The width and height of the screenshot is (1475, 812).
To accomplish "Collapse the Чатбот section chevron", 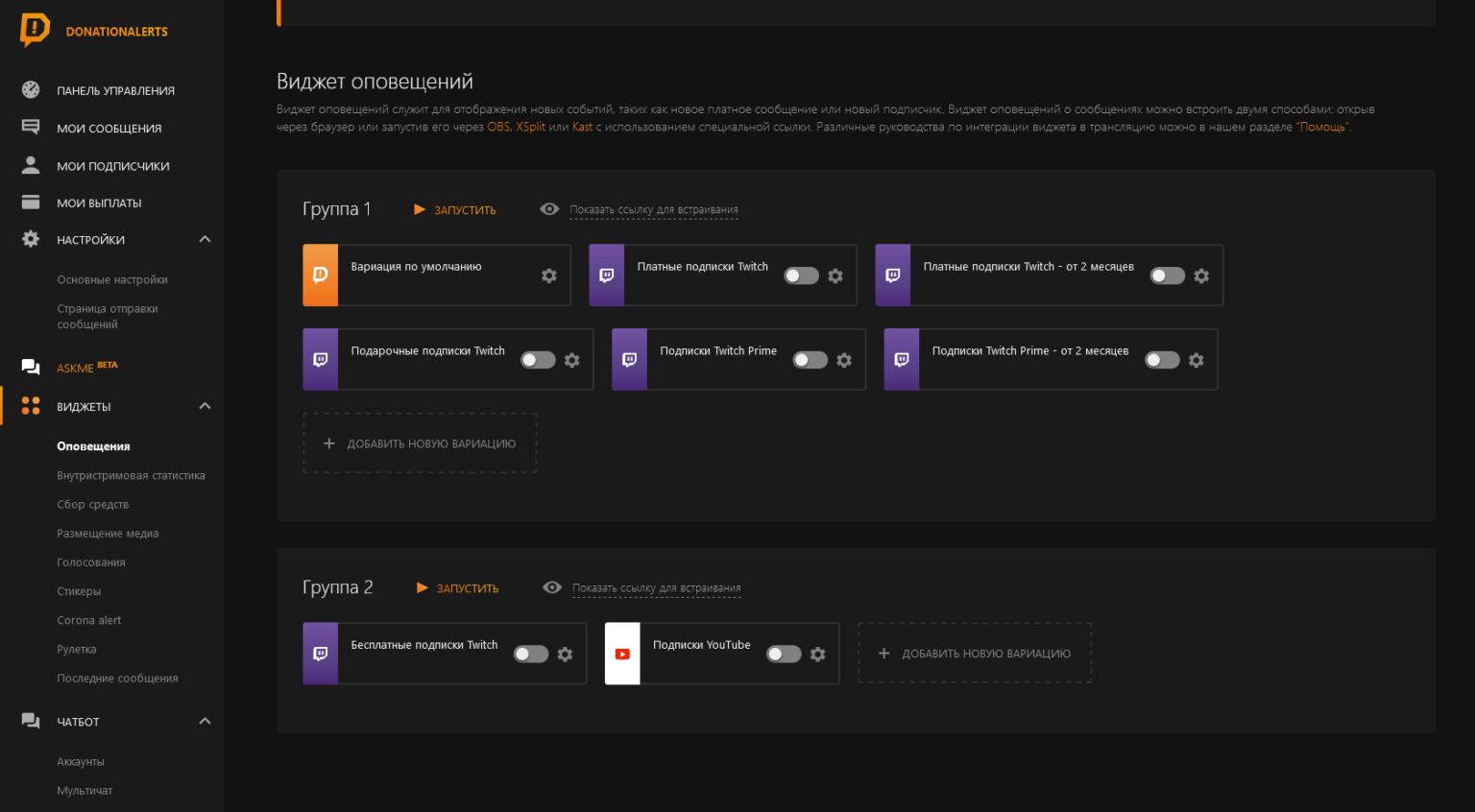I will 205,721.
